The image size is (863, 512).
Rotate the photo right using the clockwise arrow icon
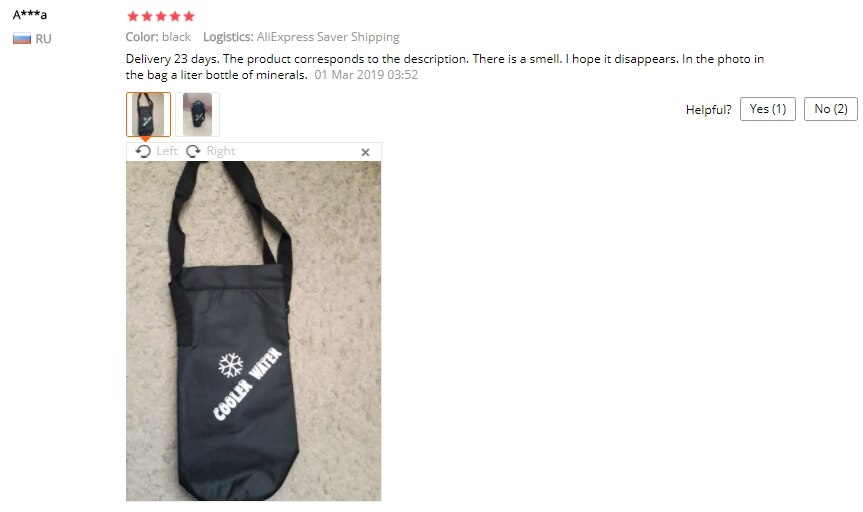[x=193, y=151]
